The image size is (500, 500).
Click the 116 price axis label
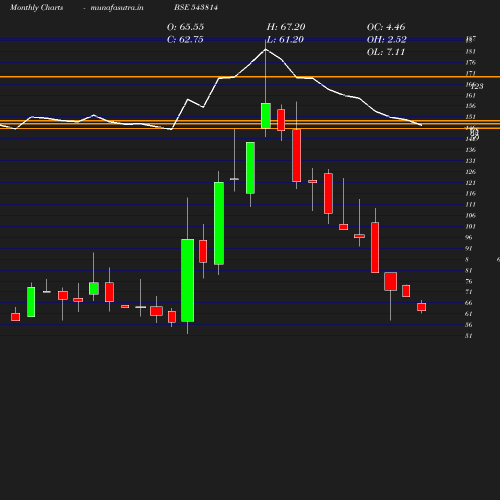point(471,194)
